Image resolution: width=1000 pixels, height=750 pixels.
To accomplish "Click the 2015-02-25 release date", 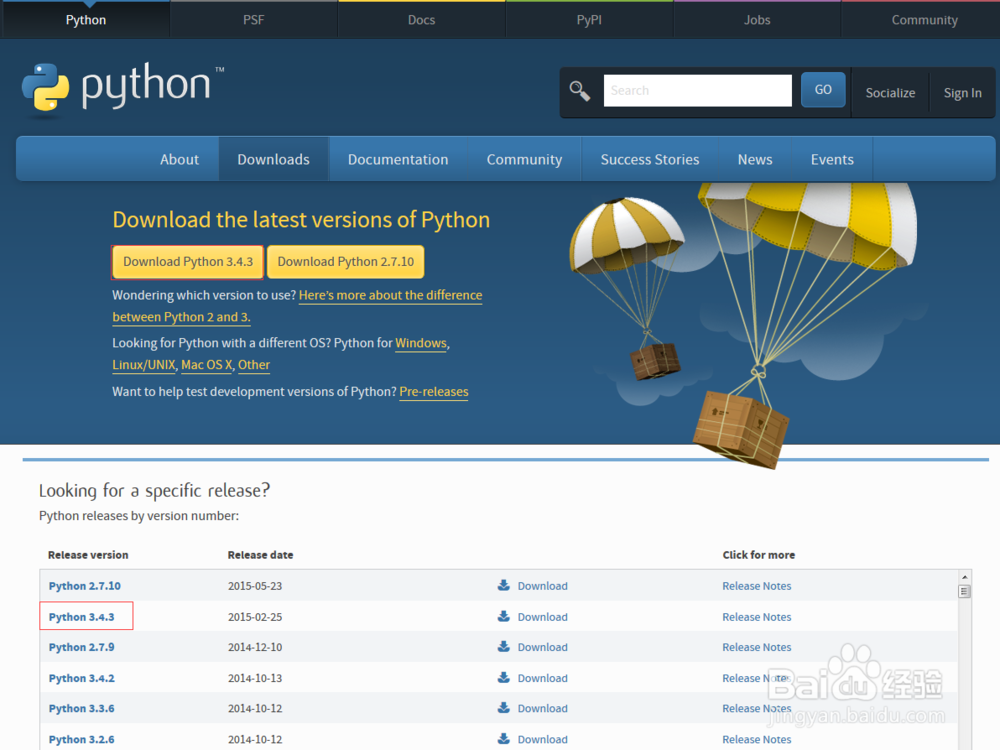I will click(255, 617).
